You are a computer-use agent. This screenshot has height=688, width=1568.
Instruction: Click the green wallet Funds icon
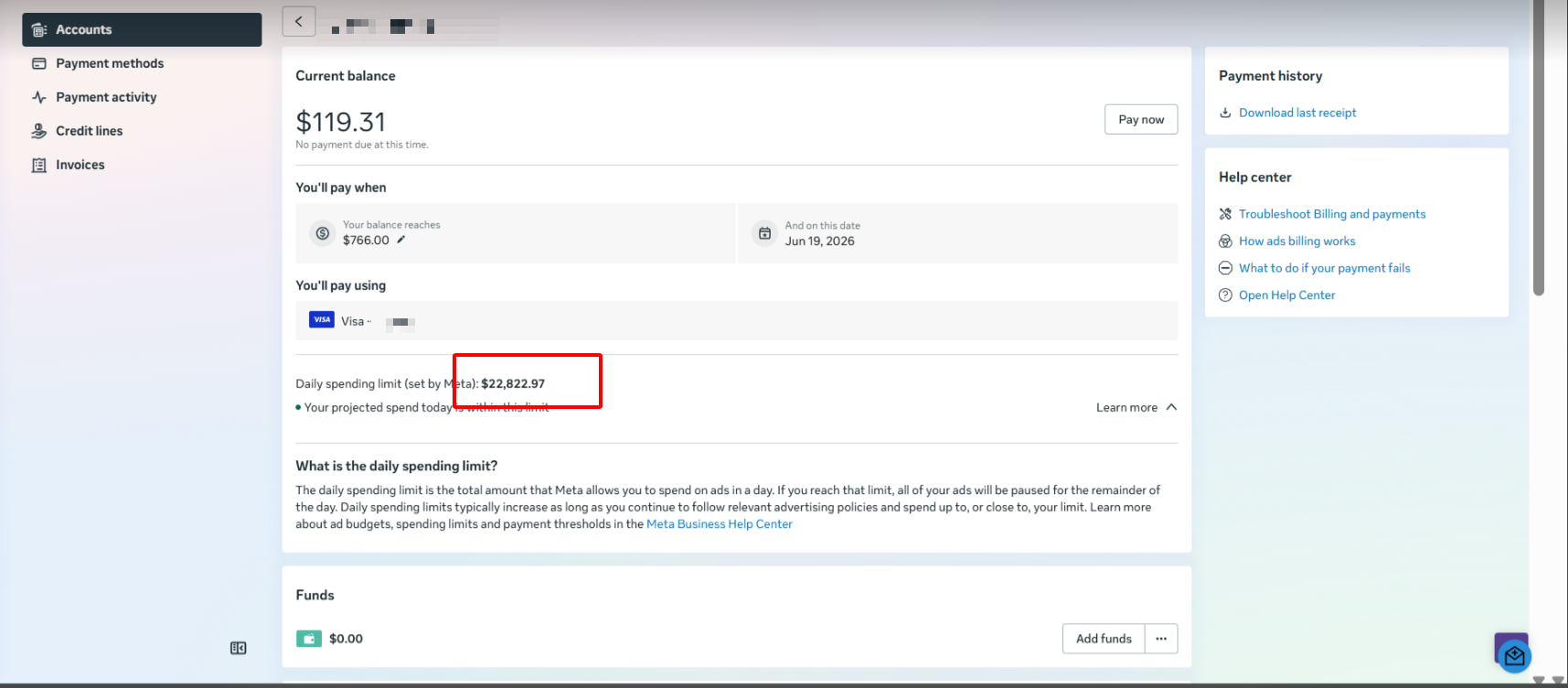point(309,639)
